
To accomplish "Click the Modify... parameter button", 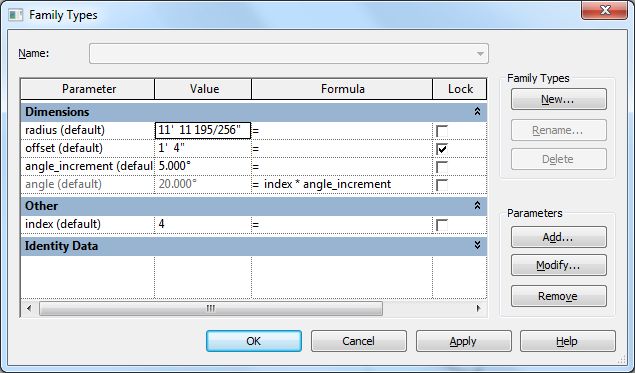I will (x=558, y=265).
